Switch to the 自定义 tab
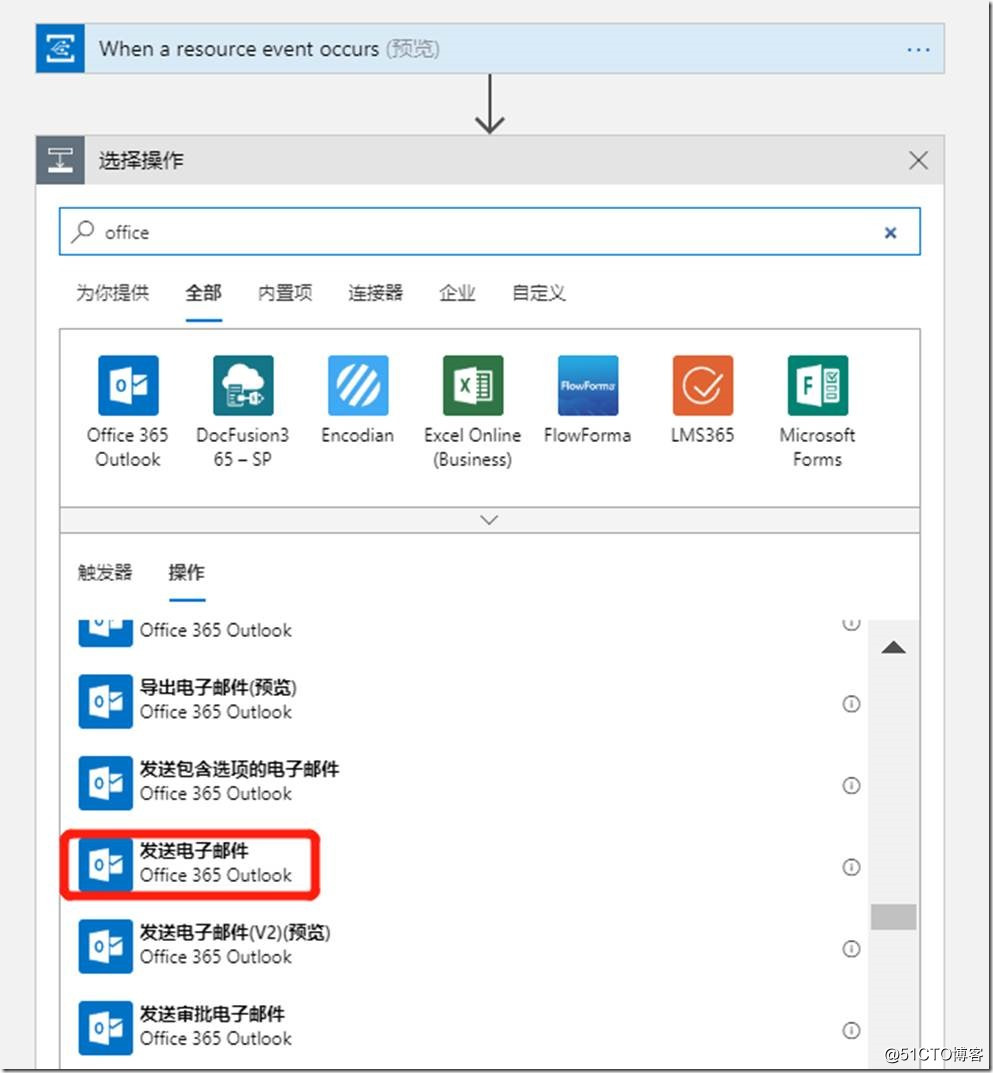Screen dimensions: 993x1073 tap(539, 293)
